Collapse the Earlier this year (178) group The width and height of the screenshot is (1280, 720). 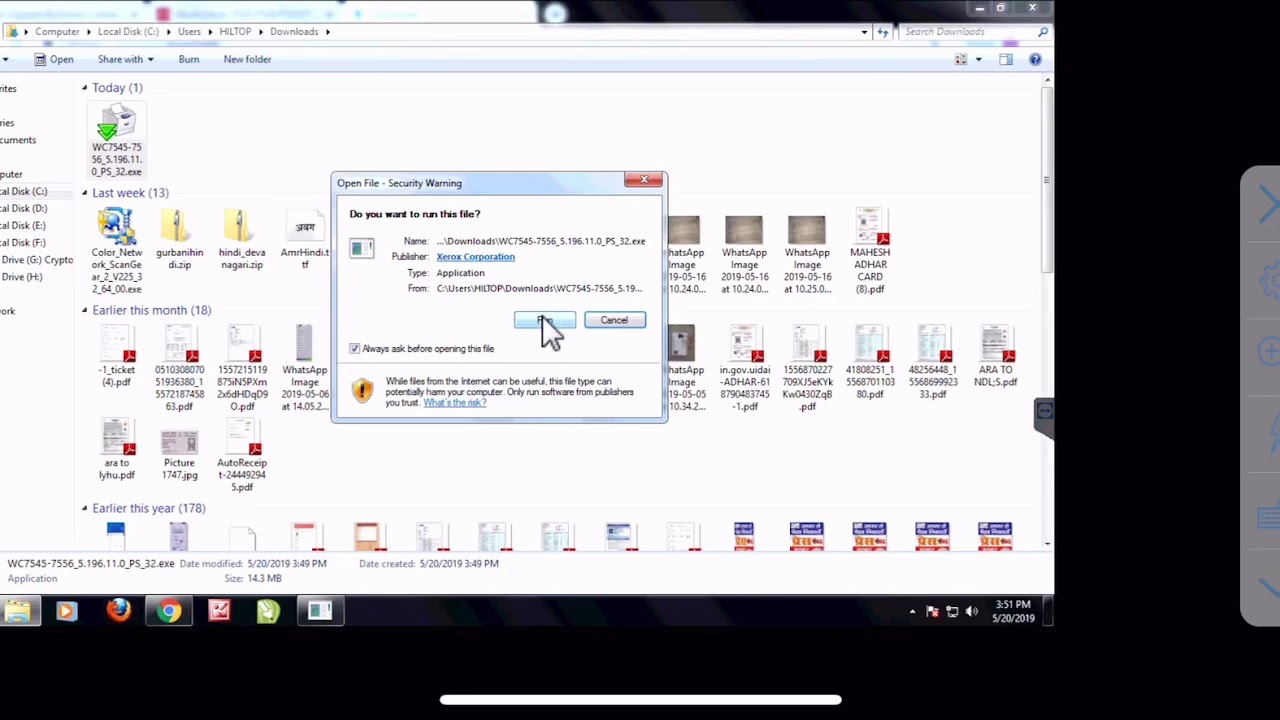[85, 508]
